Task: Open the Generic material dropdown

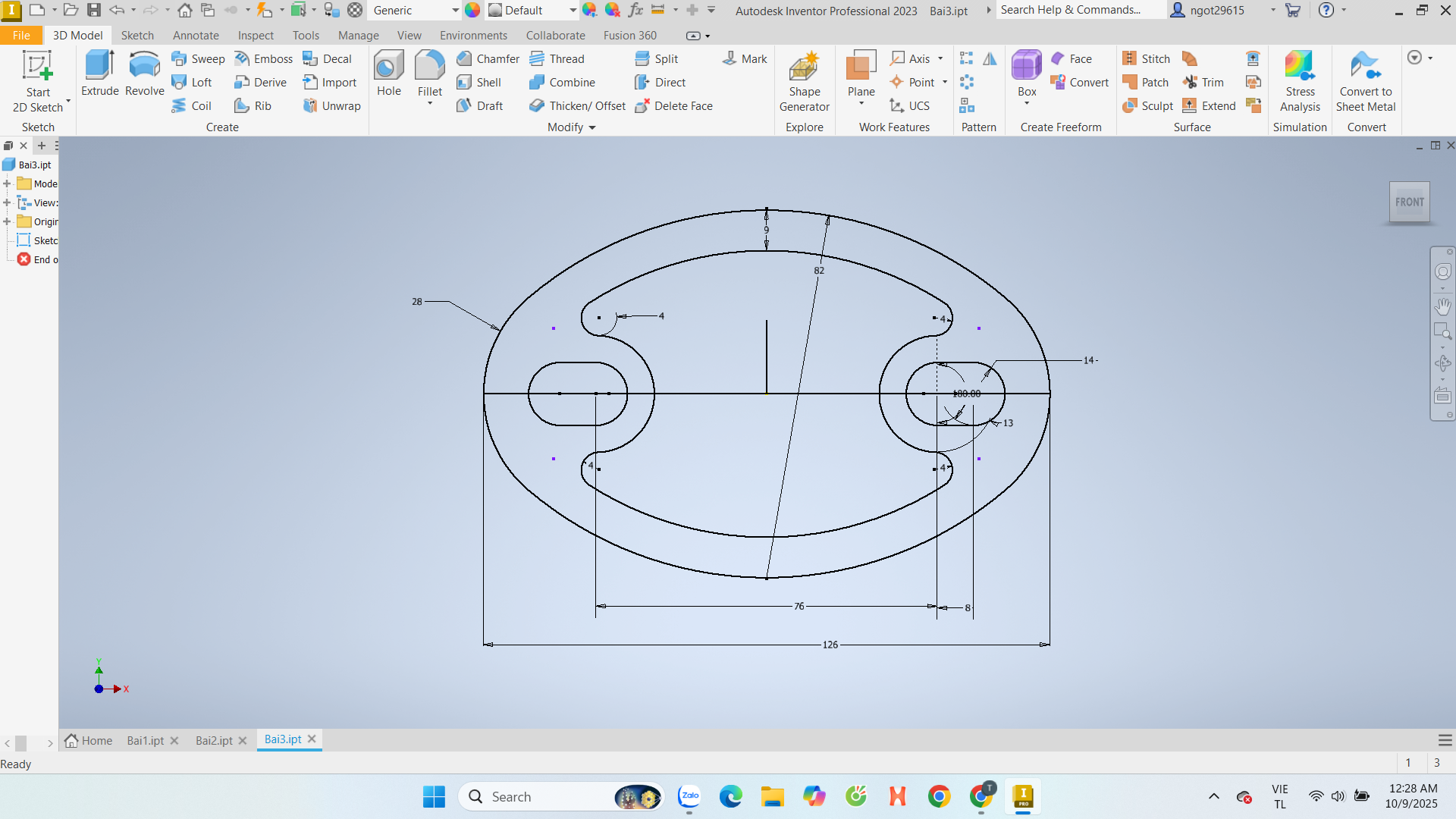Action: (455, 11)
